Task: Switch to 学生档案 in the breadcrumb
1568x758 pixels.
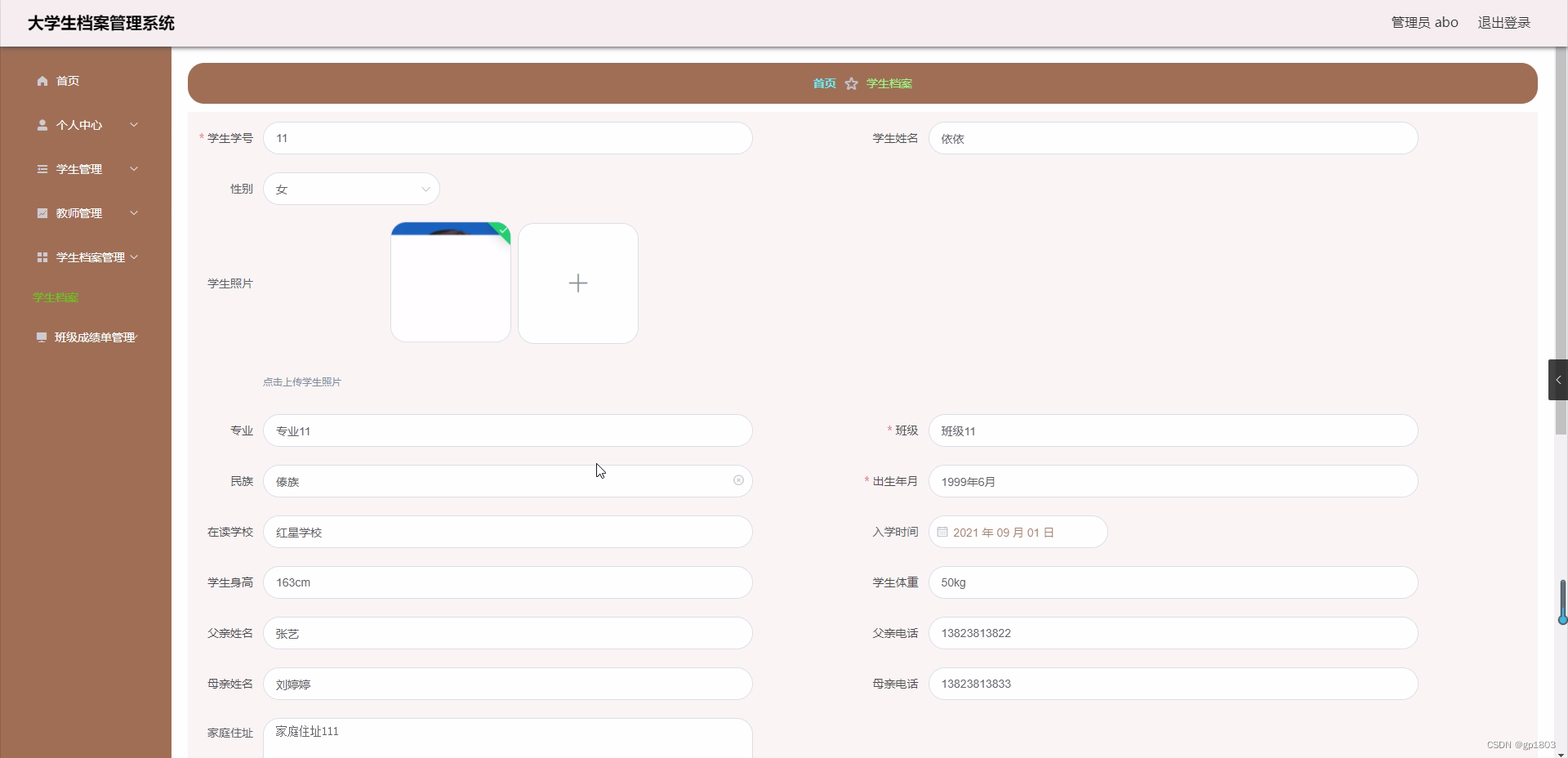Action: coord(889,83)
